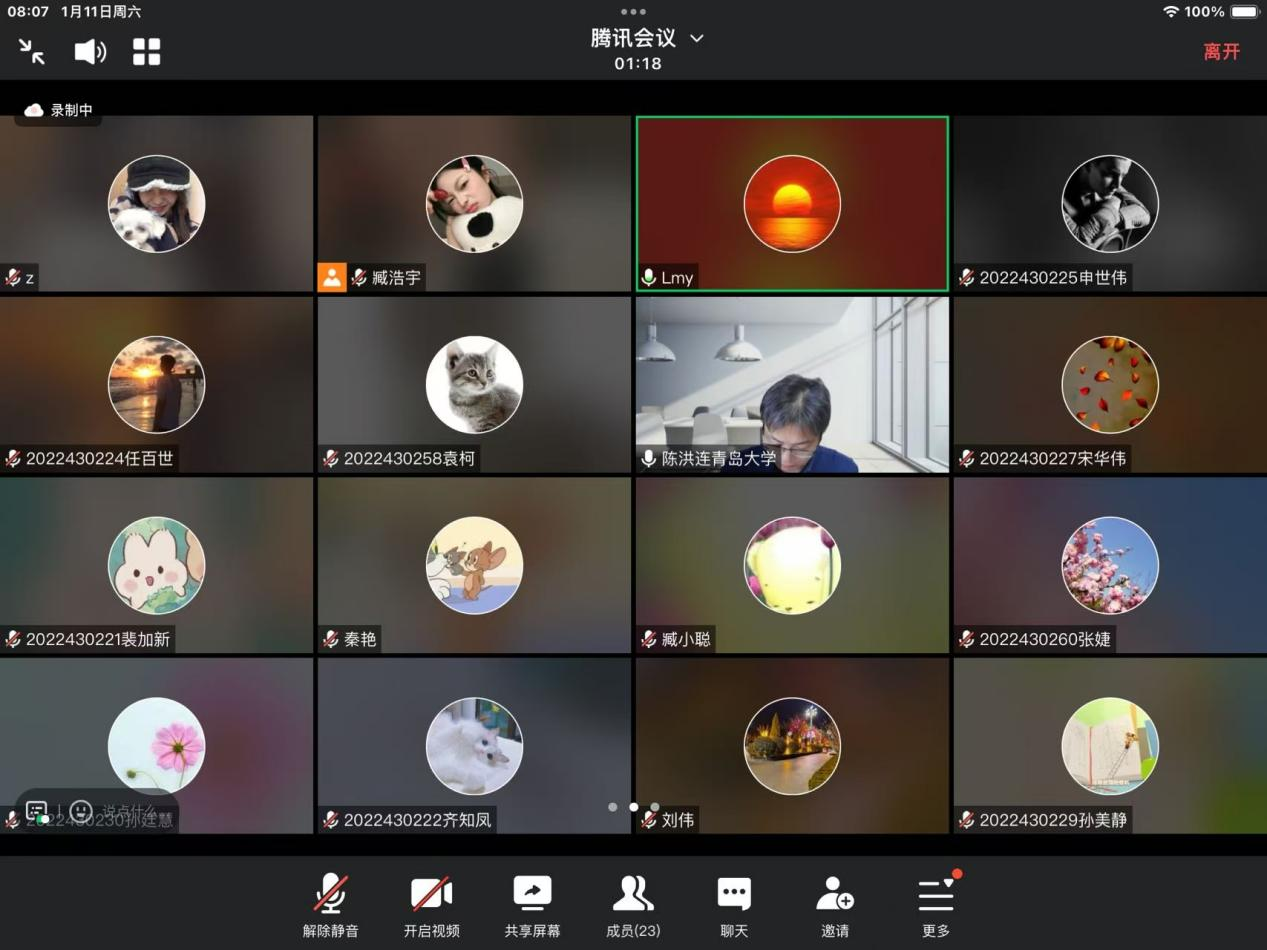Image resolution: width=1267 pixels, height=950 pixels.
Task: Tap the 录制中 cloud recording indicator
Action: [x=59, y=110]
